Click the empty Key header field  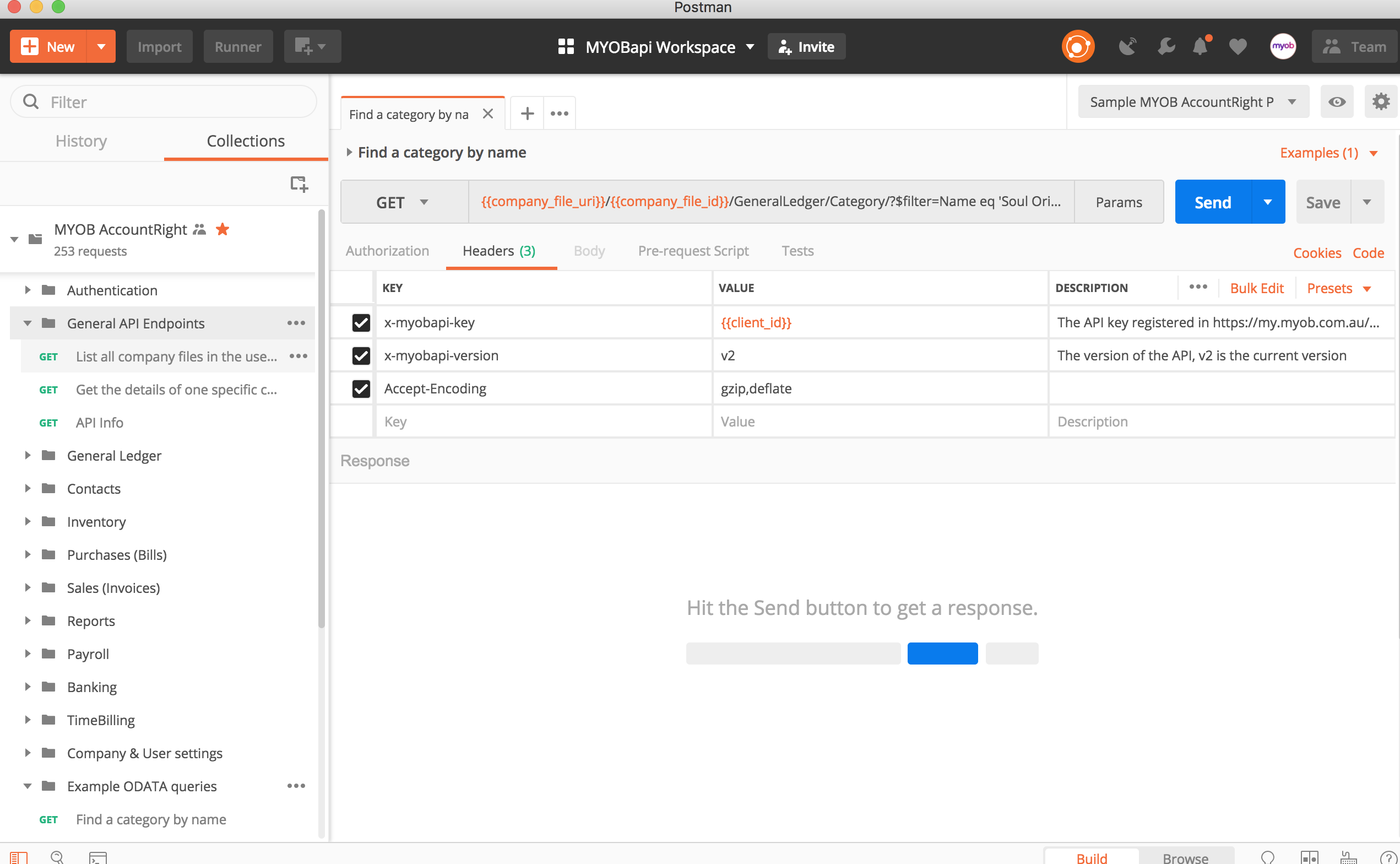(543, 422)
